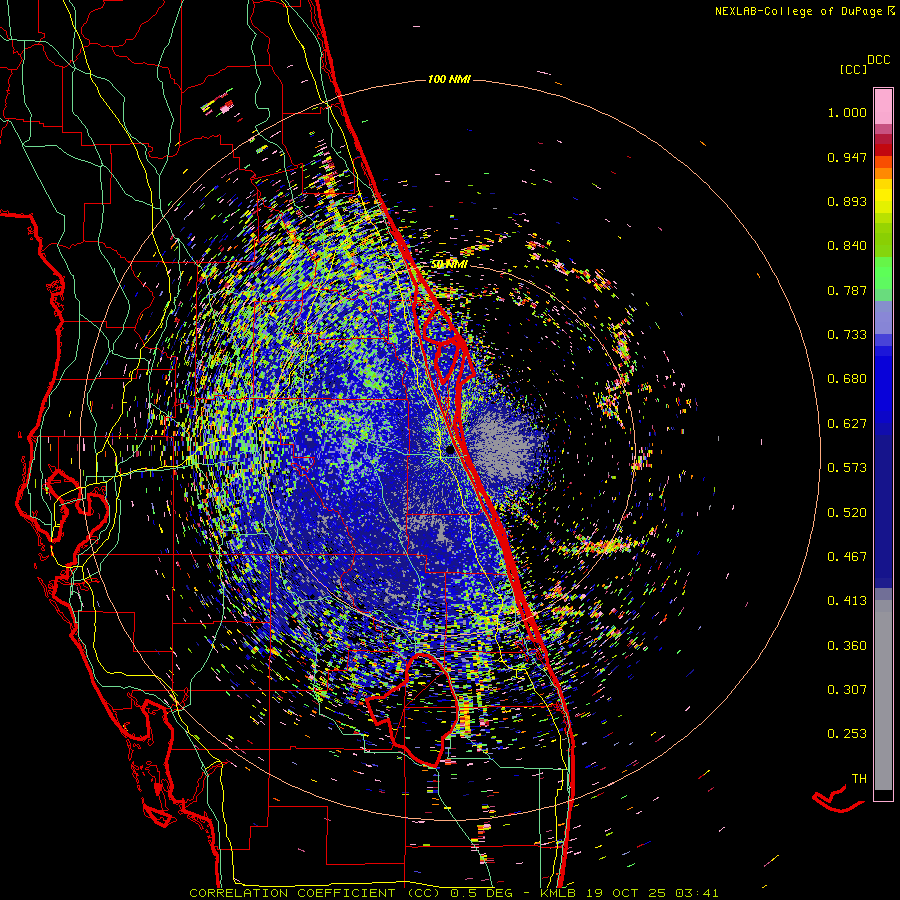Click the 0.253 scale value
The width and height of the screenshot is (900, 900).
tap(847, 734)
